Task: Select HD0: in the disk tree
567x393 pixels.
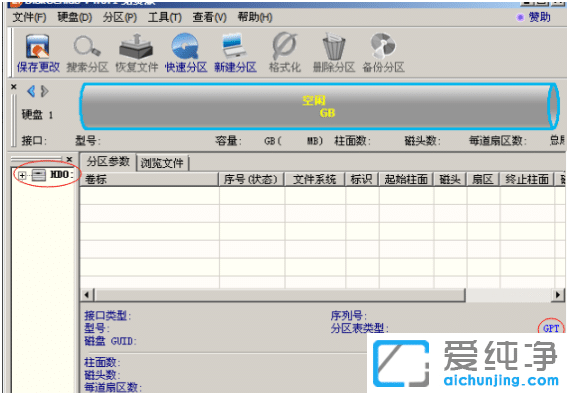Action: pos(61,175)
